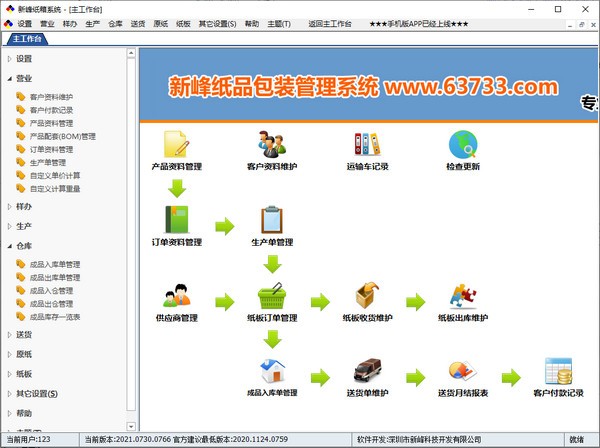Open the 原纸 menu in menu bar
The height and width of the screenshot is (448, 600).
(161, 24)
